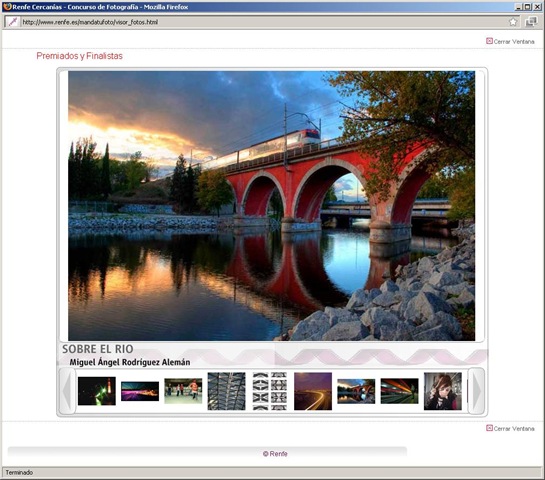Click the top 'Cerrar Ventana' link
The height and width of the screenshot is (480, 545).
point(514,41)
